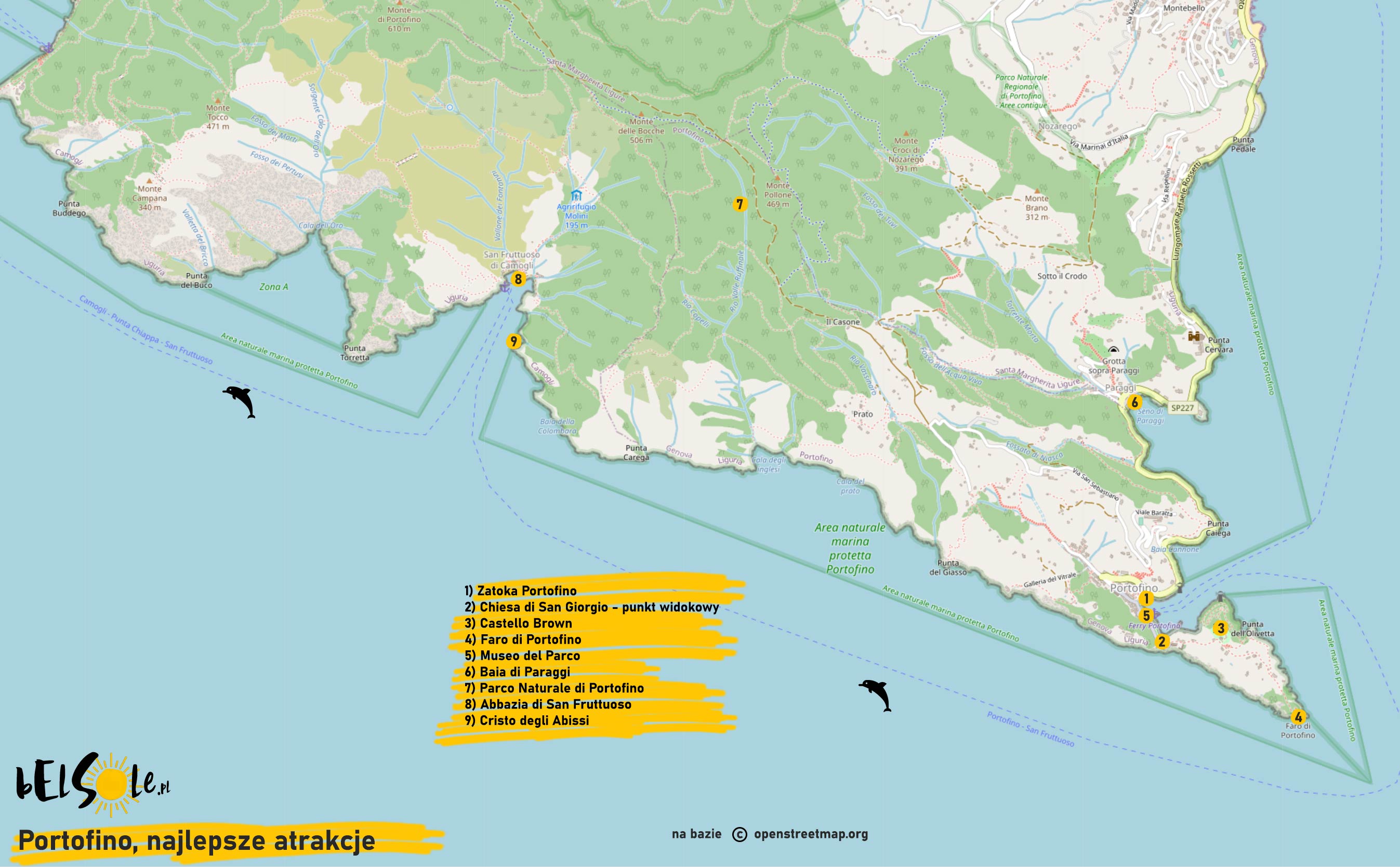This screenshot has height=867, width=1400.
Task: Click map marker number 6 near Paraggi
Action: pos(1134,403)
